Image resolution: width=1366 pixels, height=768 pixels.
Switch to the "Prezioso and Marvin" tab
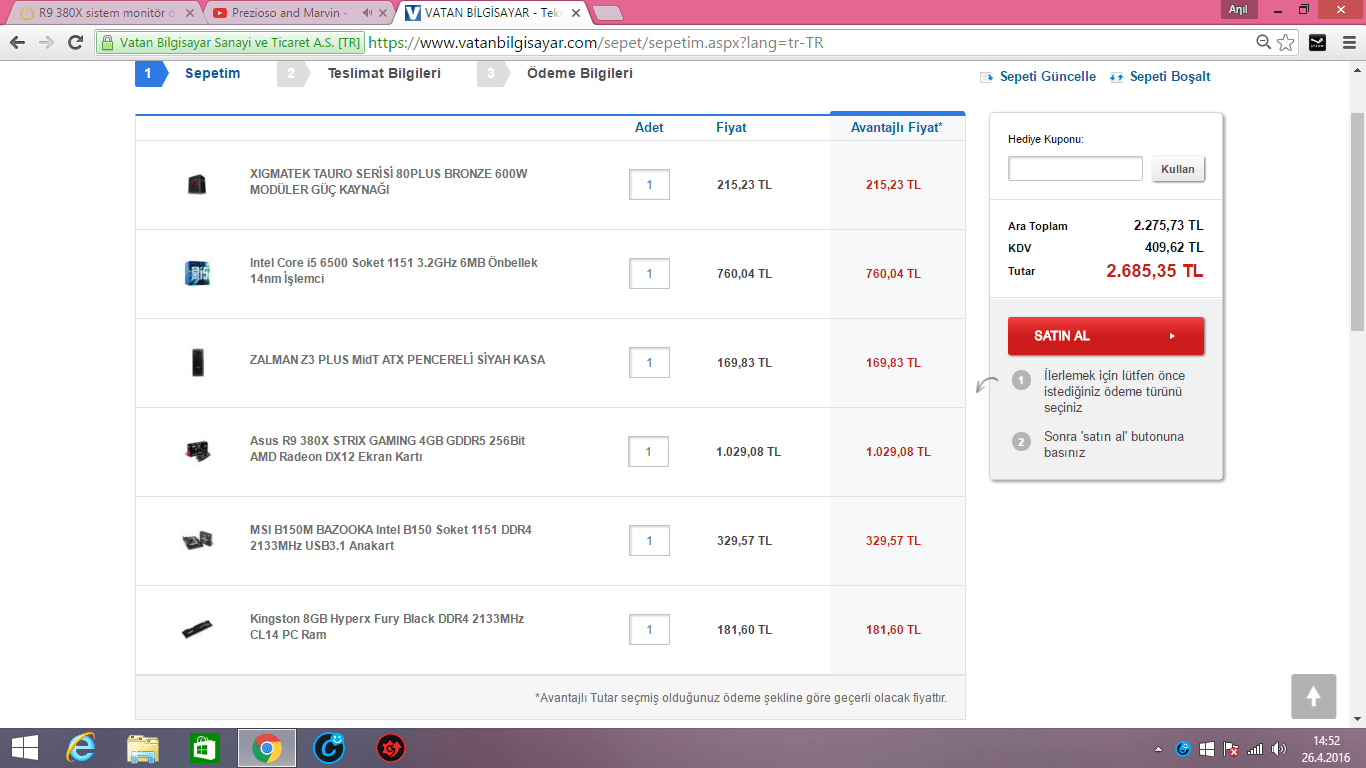tap(290, 13)
